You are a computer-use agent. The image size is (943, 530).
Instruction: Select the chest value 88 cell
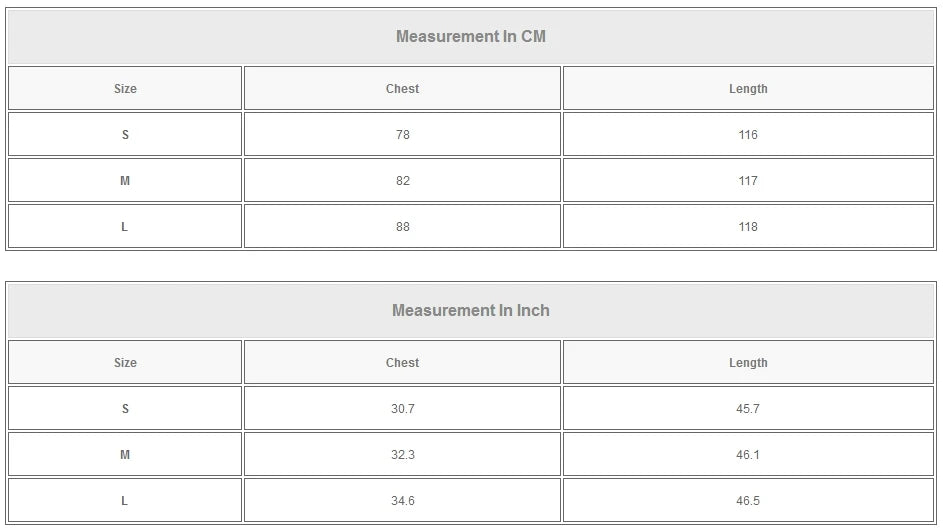tap(402, 227)
